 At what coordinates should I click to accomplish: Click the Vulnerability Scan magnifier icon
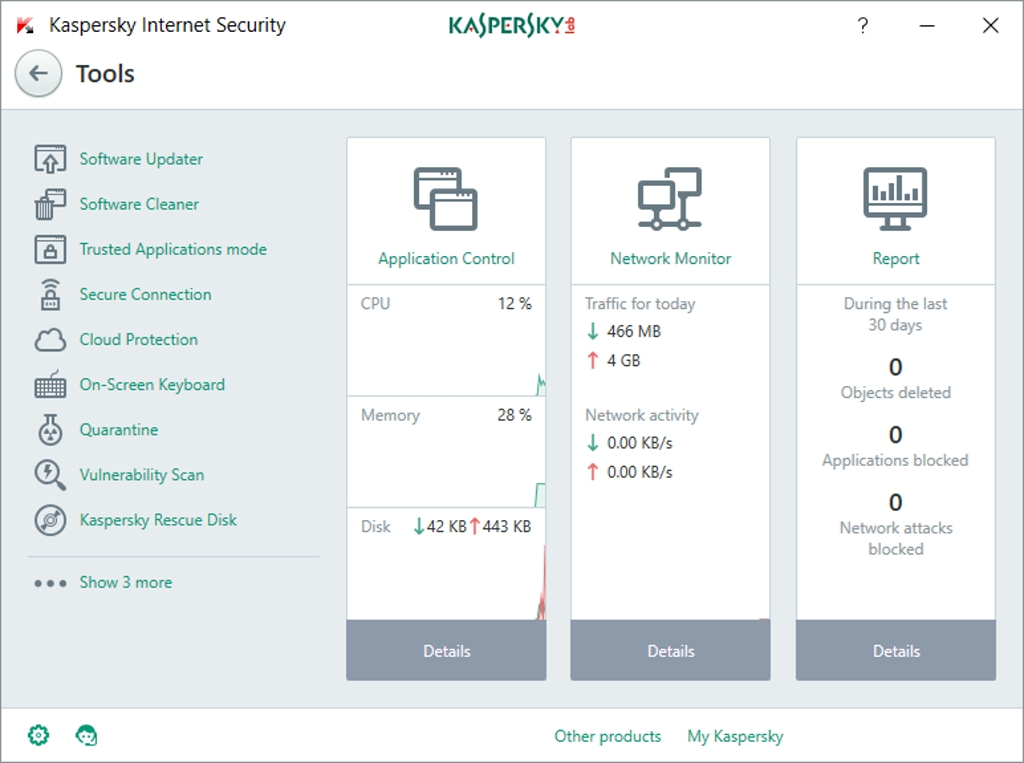(x=50, y=475)
